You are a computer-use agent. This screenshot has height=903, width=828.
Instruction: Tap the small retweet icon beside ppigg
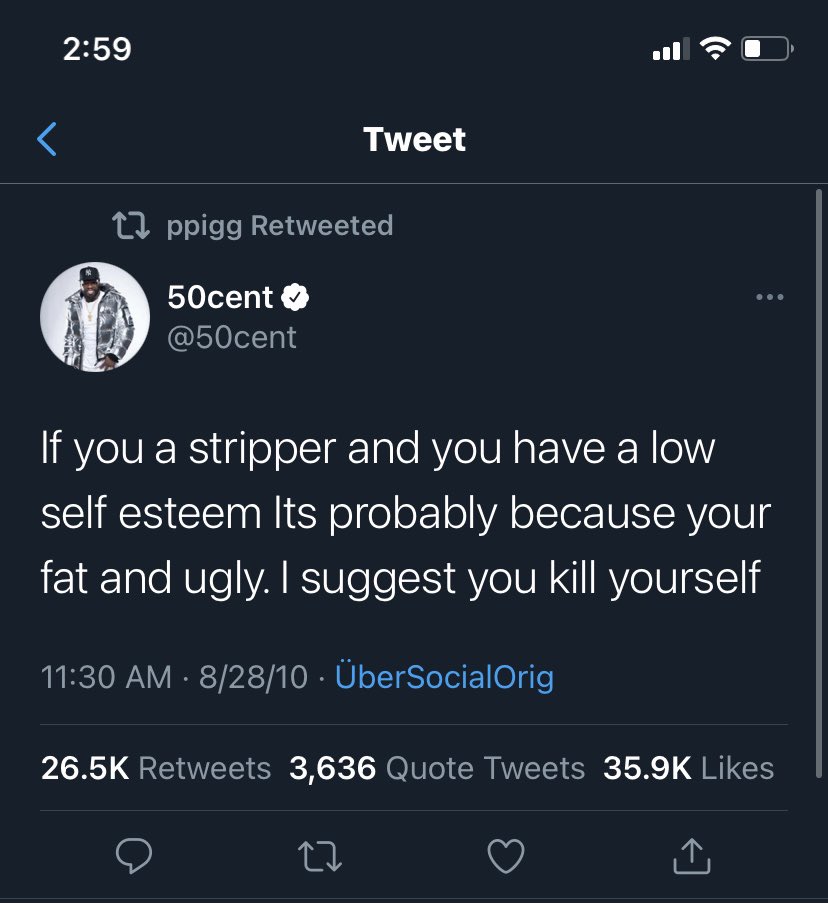[131, 226]
